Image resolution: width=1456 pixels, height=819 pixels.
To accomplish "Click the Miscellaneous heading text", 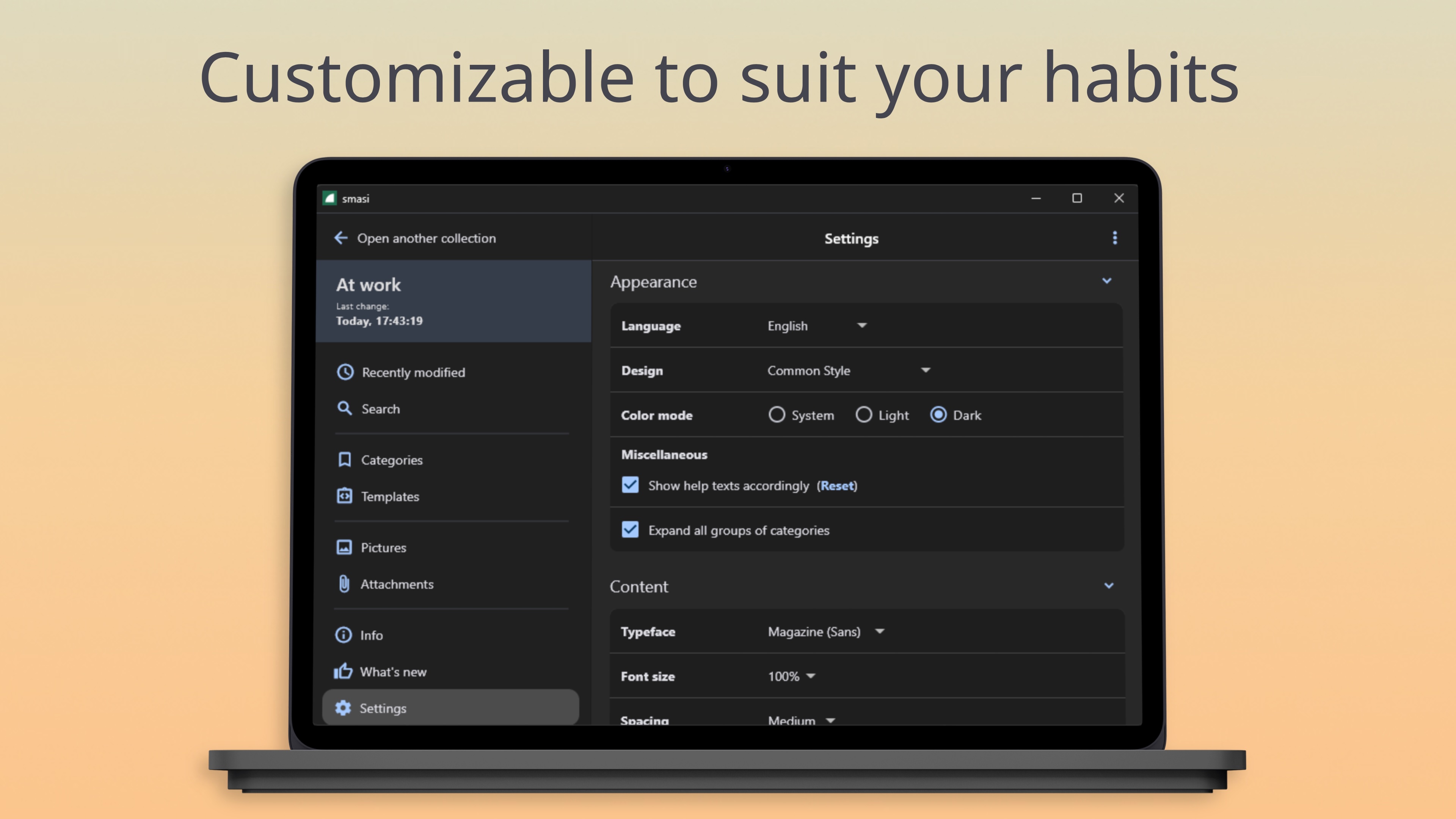I will click(x=664, y=455).
